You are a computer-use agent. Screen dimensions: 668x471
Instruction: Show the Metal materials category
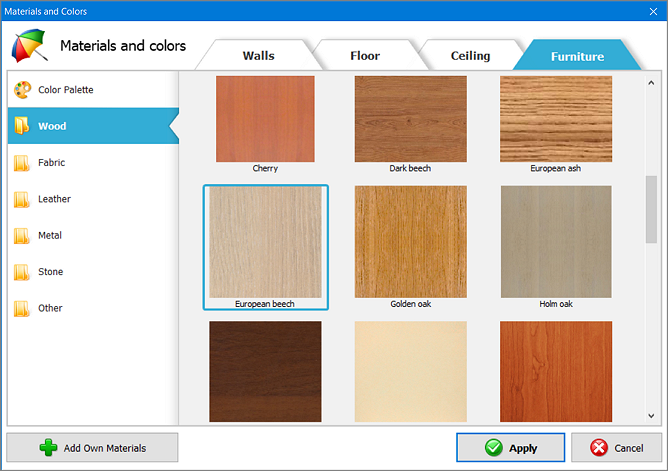pyautogui.click(x=93, y=235)
